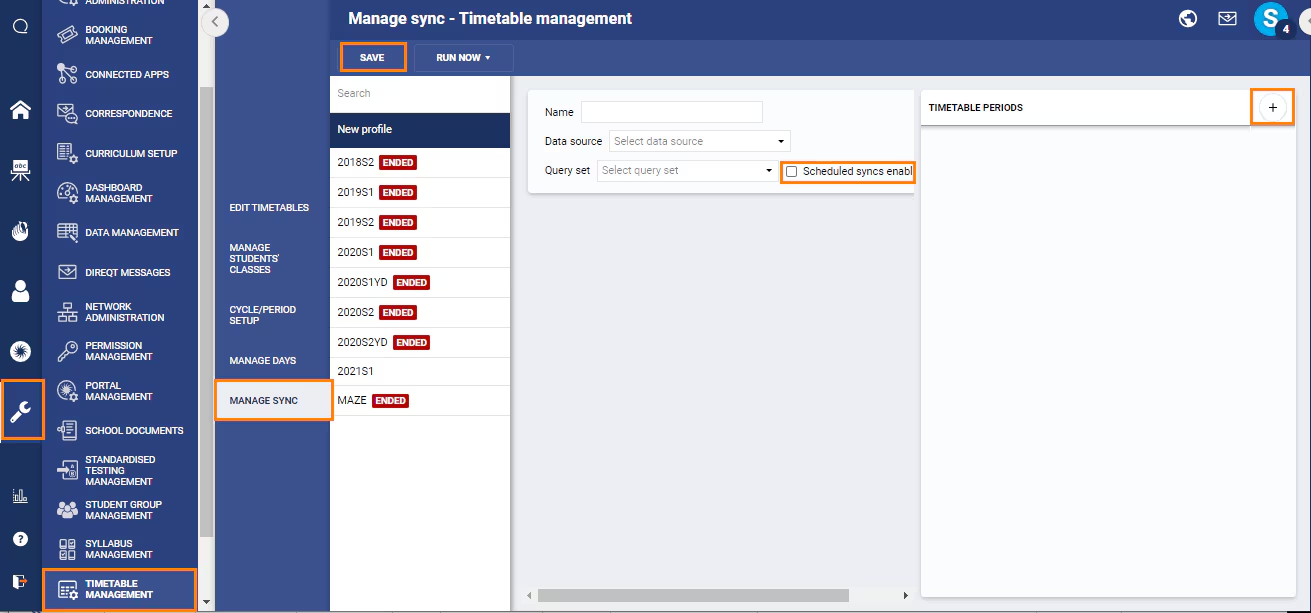This screenshot has width=1311, height=613.
Task: Select the 2021S1 sync profile
Action: coord(420,371)
